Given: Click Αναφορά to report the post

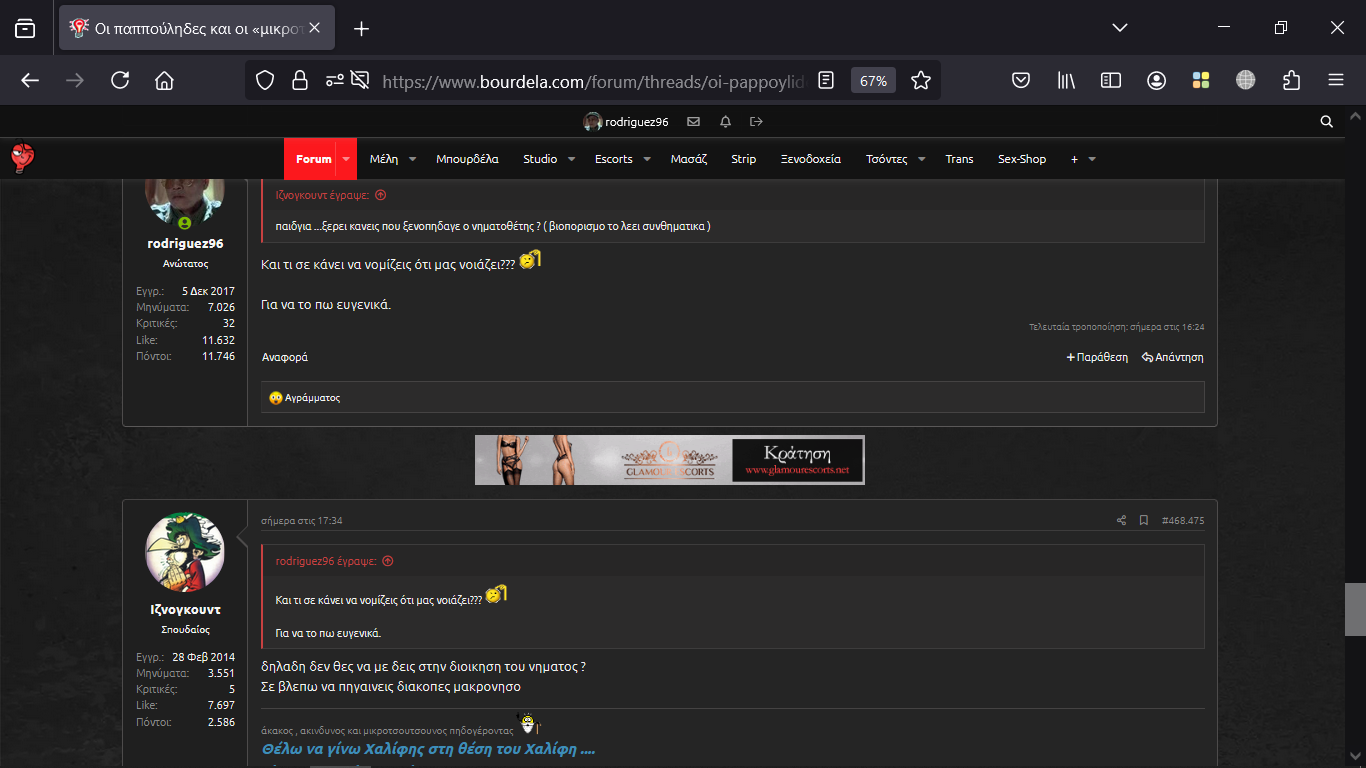Looking at the screenshot, I should [285, 357].
